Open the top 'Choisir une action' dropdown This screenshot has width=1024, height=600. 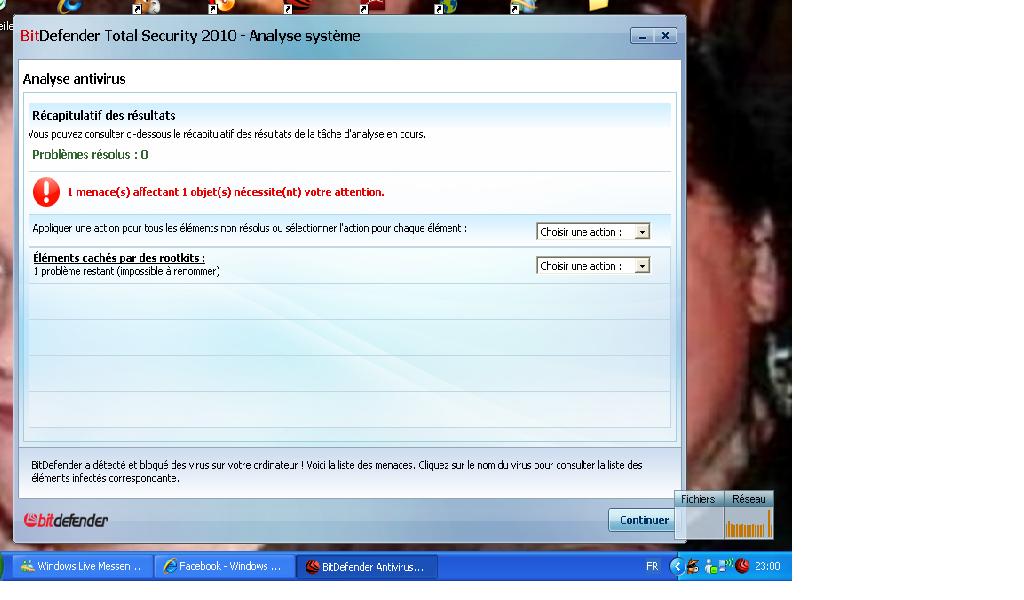click(x=593, y=232)
